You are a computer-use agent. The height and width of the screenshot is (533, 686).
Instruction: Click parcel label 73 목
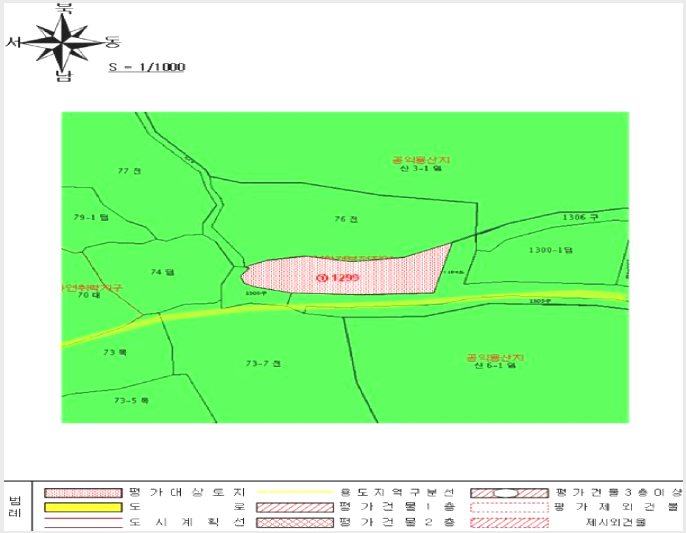tap(115, 352)
